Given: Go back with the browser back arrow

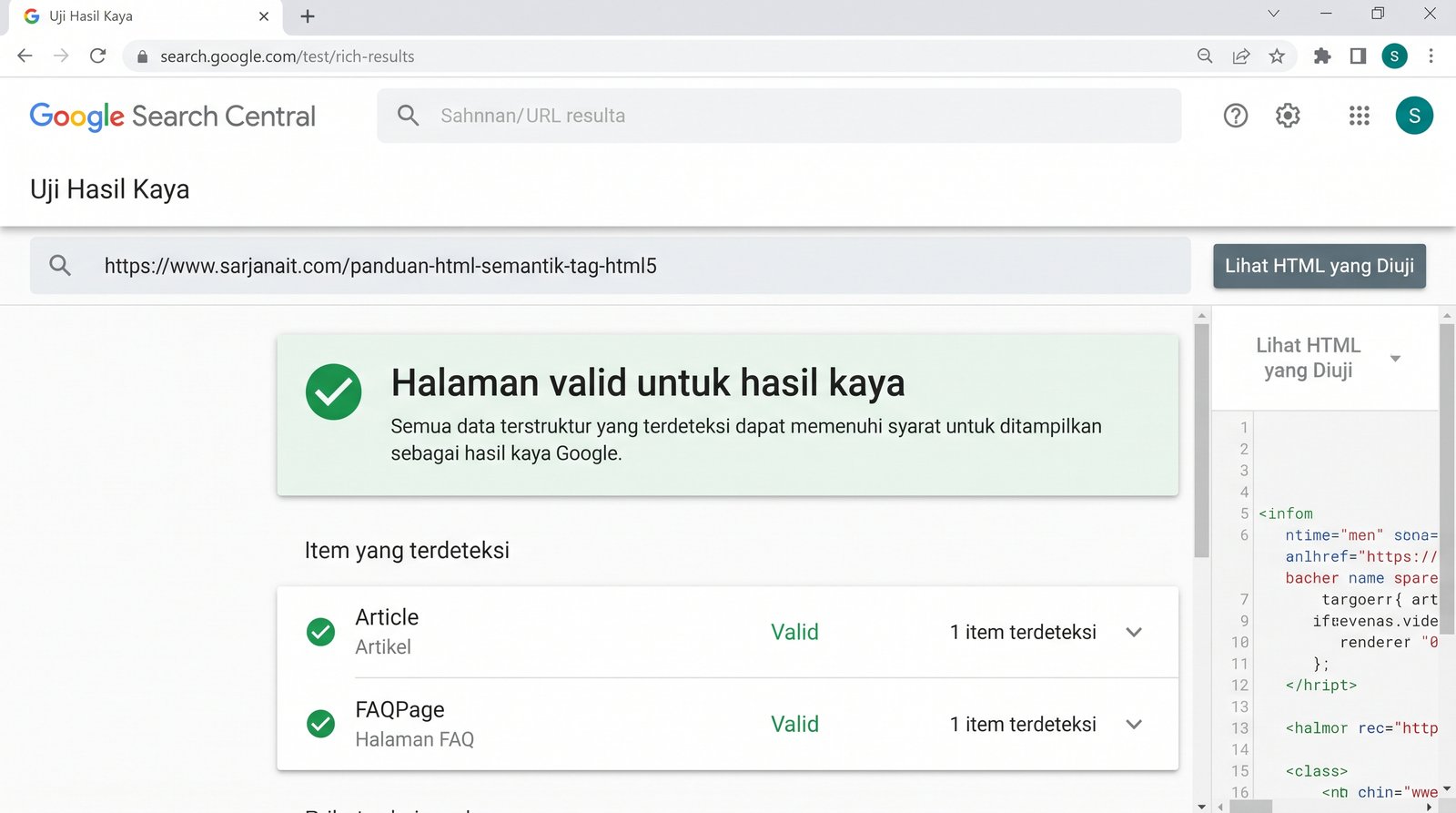Looking at the screenshot, I should click(x=25, y=56).
